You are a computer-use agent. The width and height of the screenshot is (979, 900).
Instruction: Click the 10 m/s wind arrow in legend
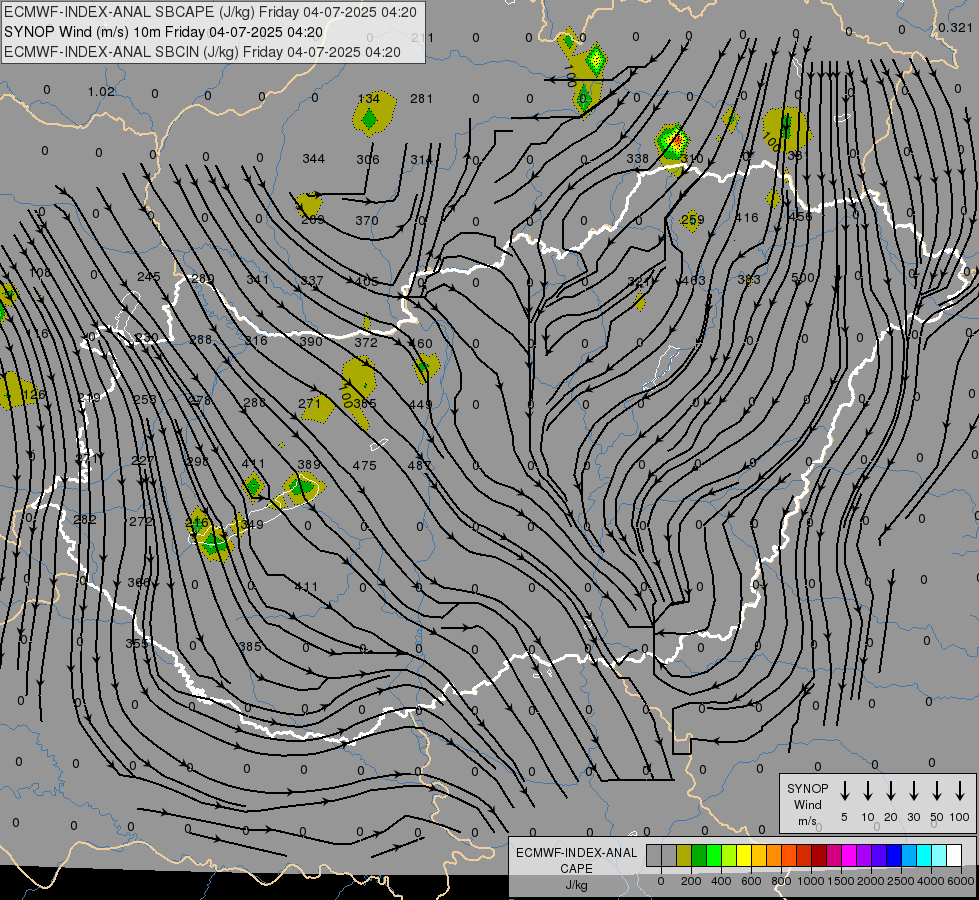point(867,791)
